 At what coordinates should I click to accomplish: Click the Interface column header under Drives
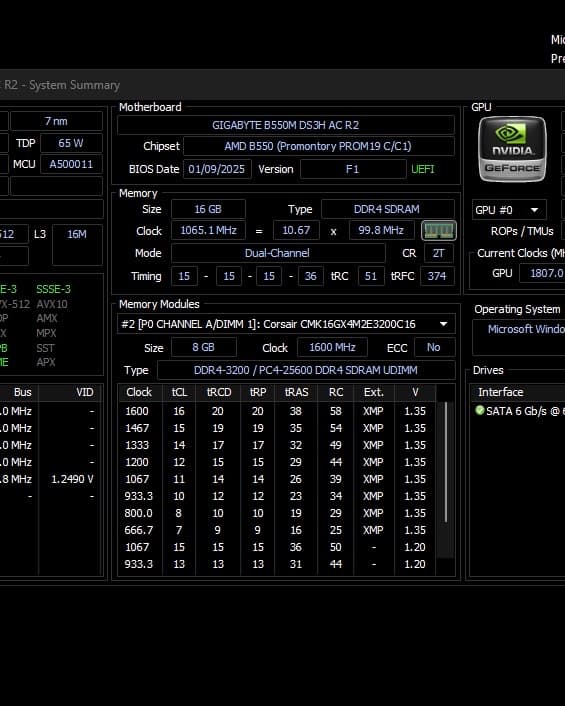click(x=518, y=392)
